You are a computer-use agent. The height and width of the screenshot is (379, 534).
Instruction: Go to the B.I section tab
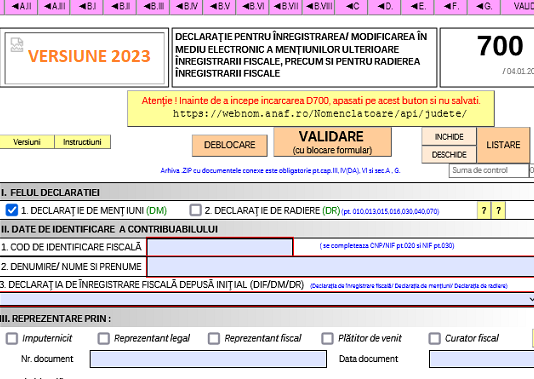coord(87,6)
